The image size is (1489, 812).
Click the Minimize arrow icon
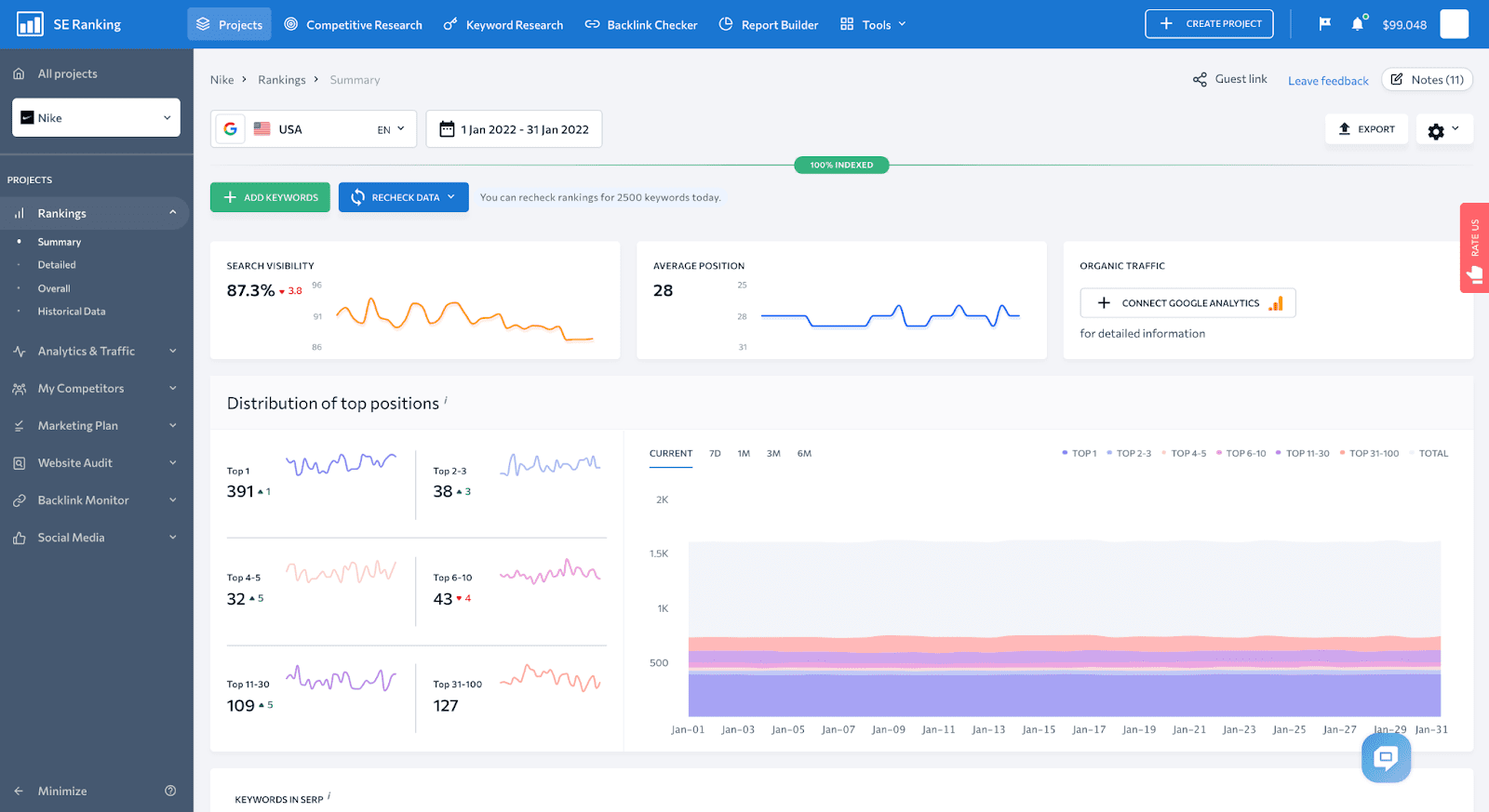coord(19,791)
